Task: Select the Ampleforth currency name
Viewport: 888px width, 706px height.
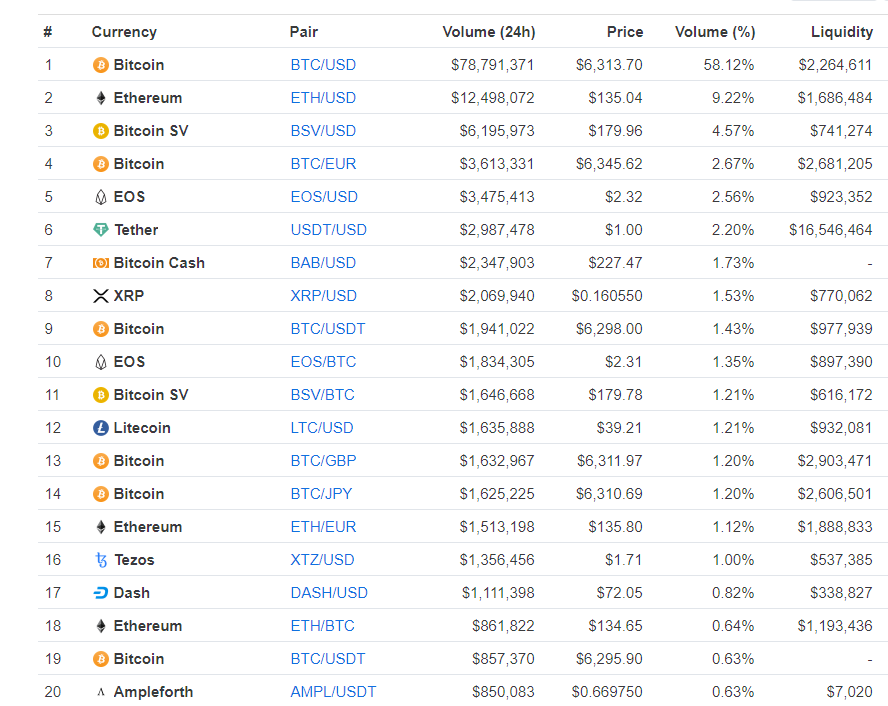Action: (x=153, y=692)
